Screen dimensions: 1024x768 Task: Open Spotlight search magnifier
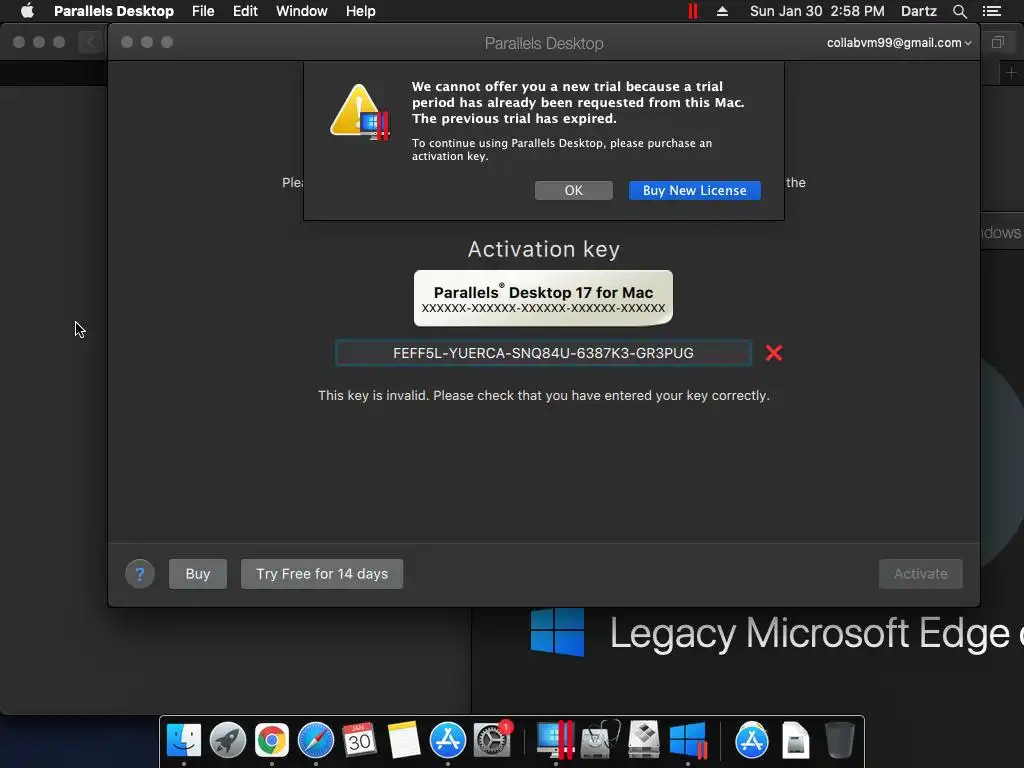pyautogui.click(x=959, y=11)
